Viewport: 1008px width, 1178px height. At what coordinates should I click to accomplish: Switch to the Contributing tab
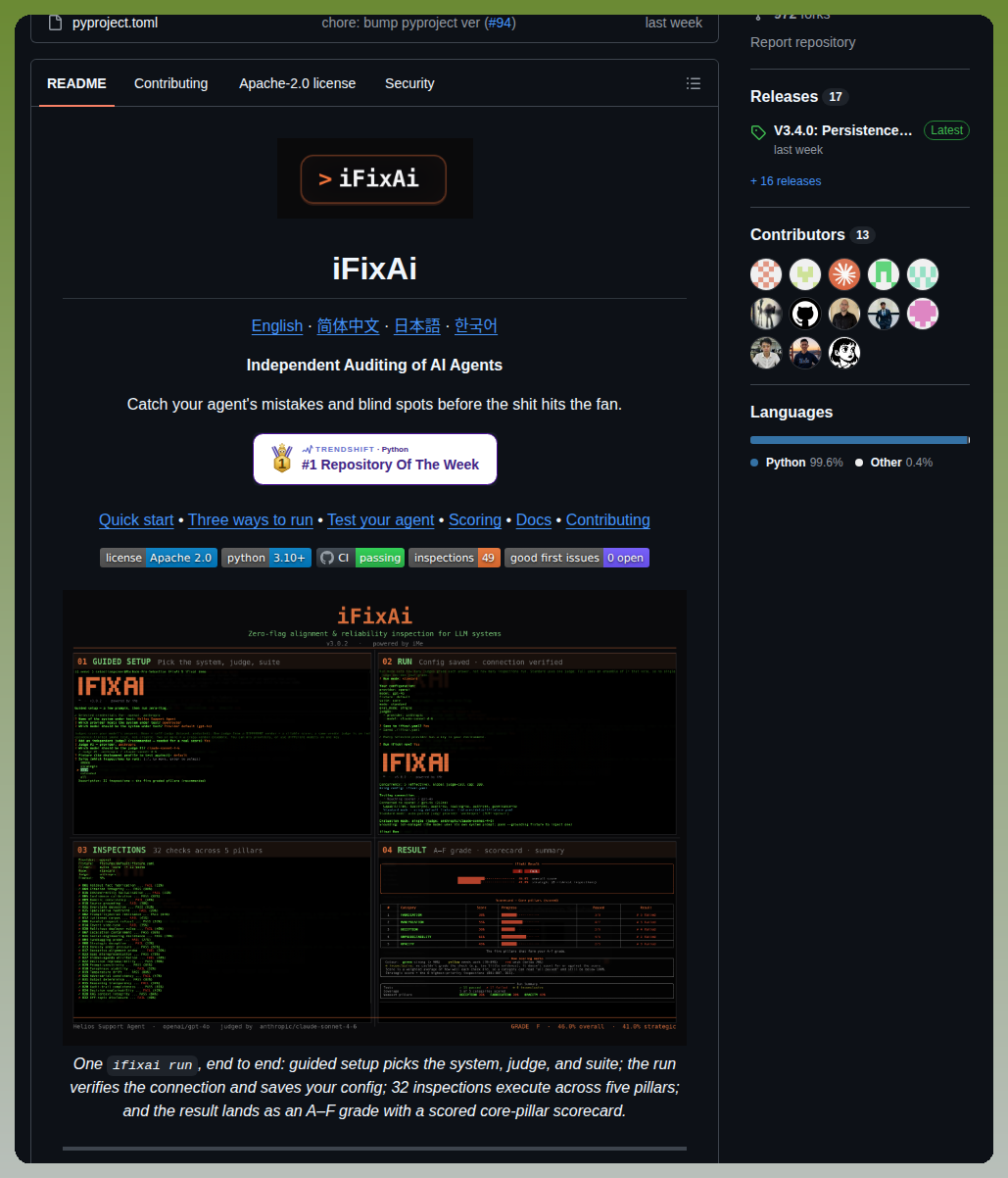[x=171, y=83]
